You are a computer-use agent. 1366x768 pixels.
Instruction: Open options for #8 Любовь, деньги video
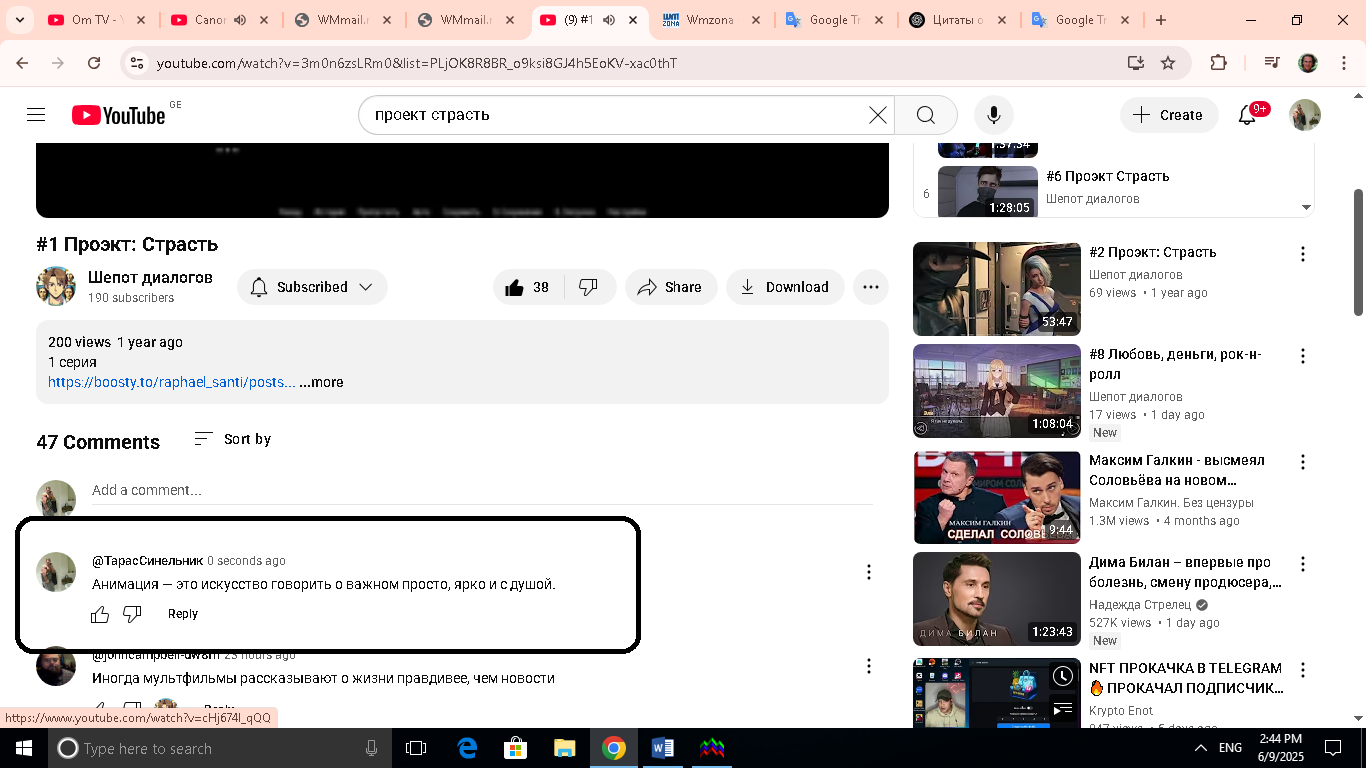click(x=1303, y=356)
